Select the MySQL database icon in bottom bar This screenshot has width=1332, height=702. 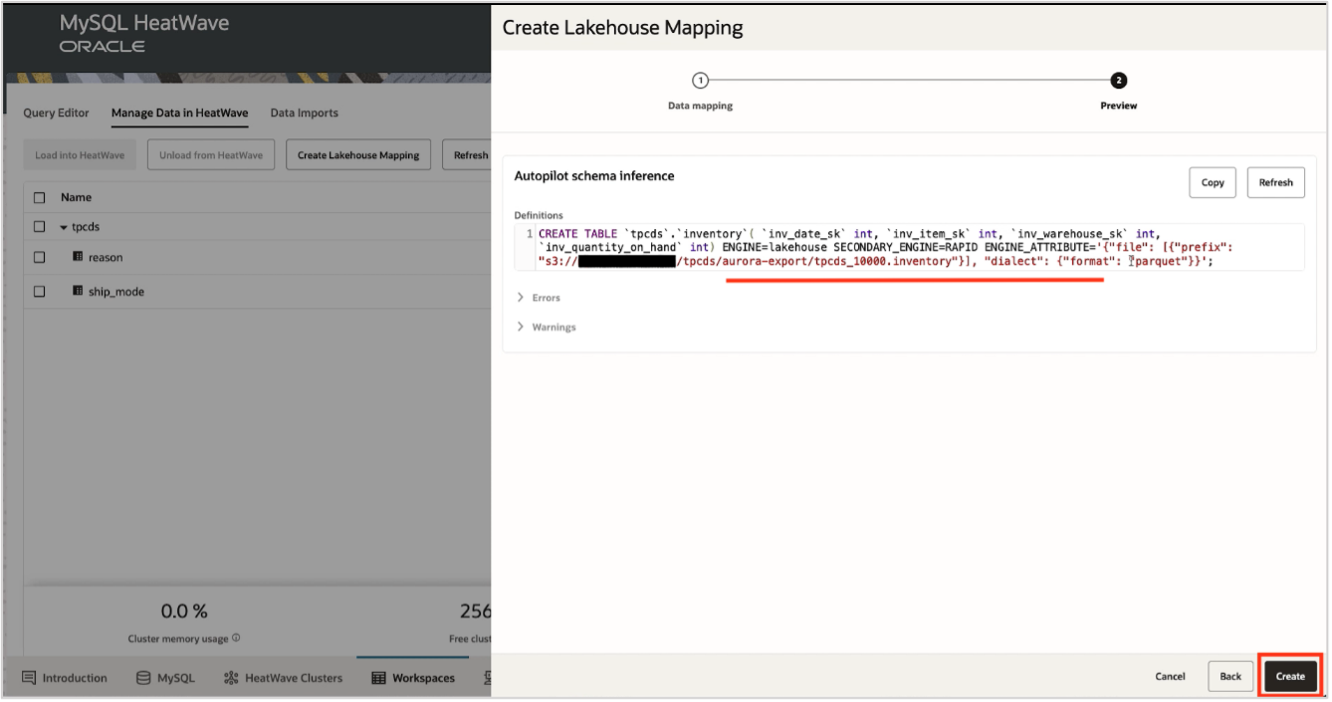141,677
